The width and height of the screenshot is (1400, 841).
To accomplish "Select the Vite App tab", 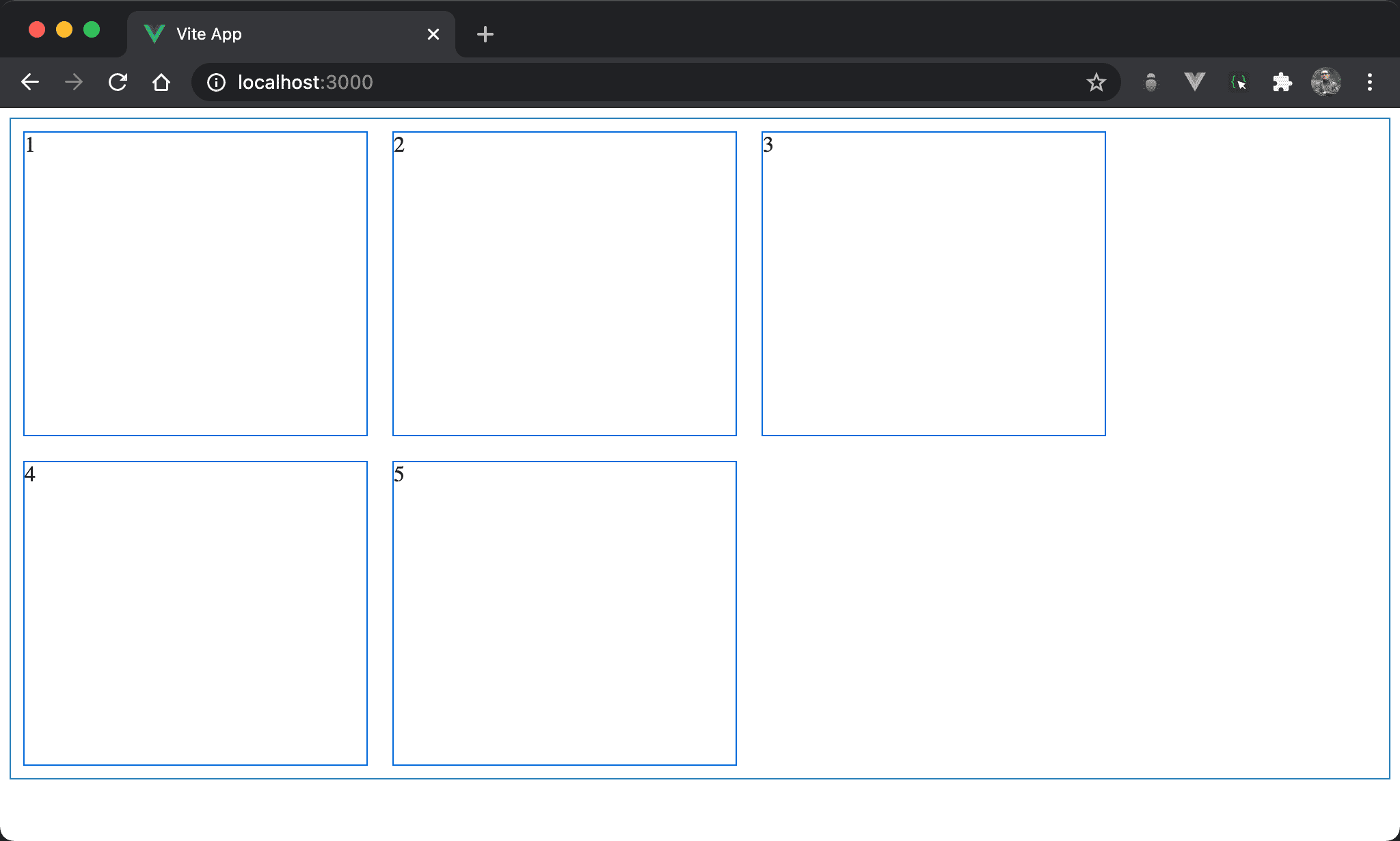I will [273, 34].
